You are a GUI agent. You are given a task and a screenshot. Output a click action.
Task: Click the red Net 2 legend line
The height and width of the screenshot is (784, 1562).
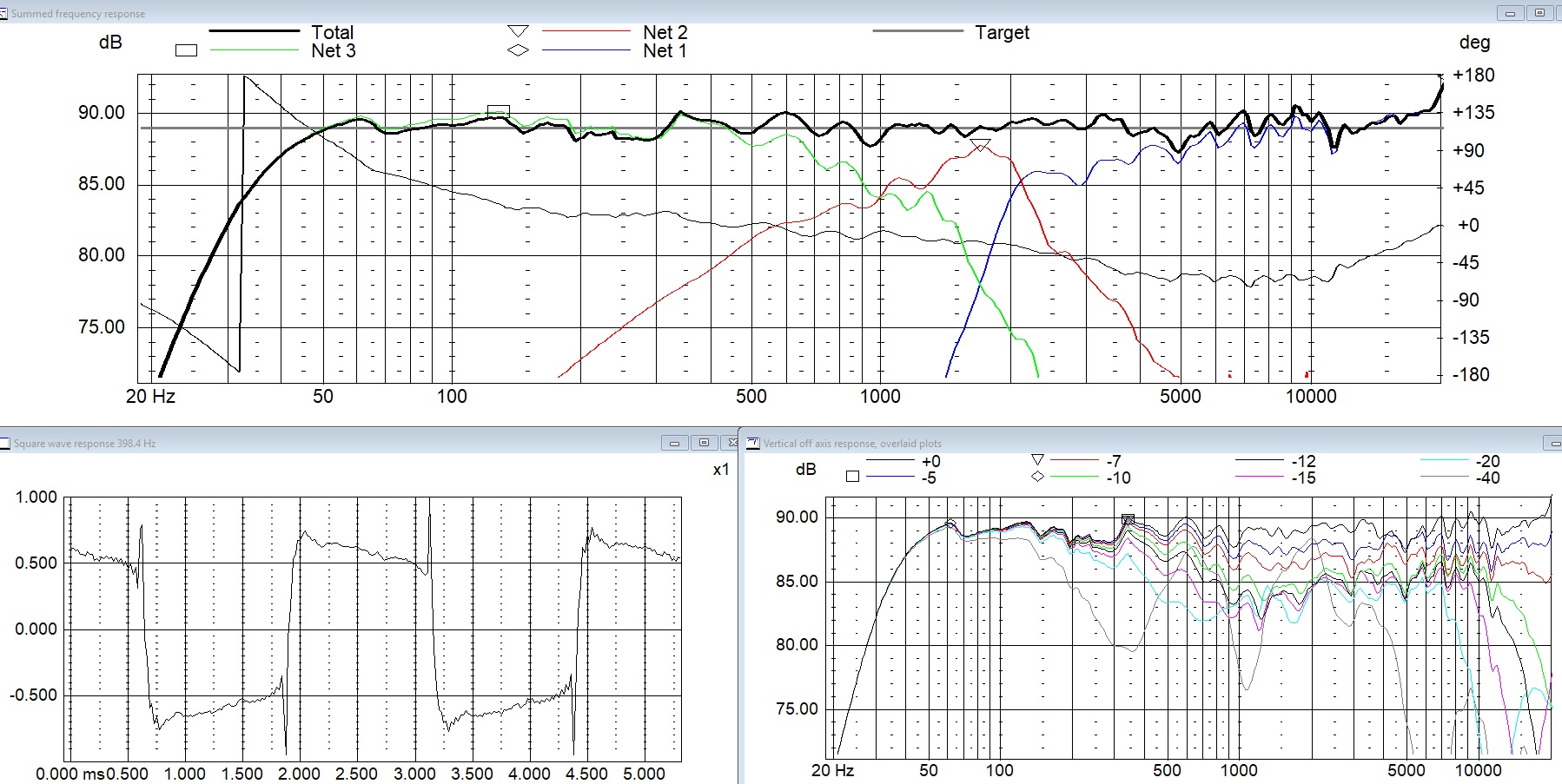[x=586, y=31]
